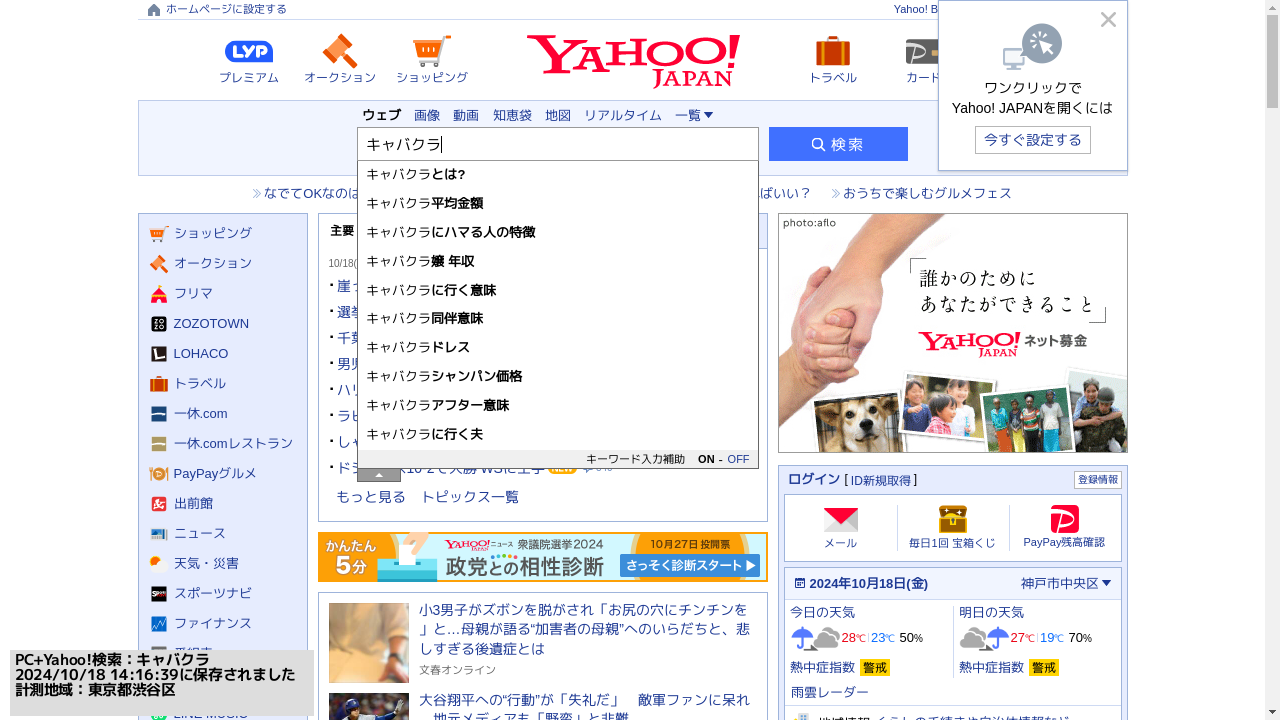Select suggestion キャバクラ同伴意味
The height and width of the screenshot is (720, 1280).
(x=558, y=318)
